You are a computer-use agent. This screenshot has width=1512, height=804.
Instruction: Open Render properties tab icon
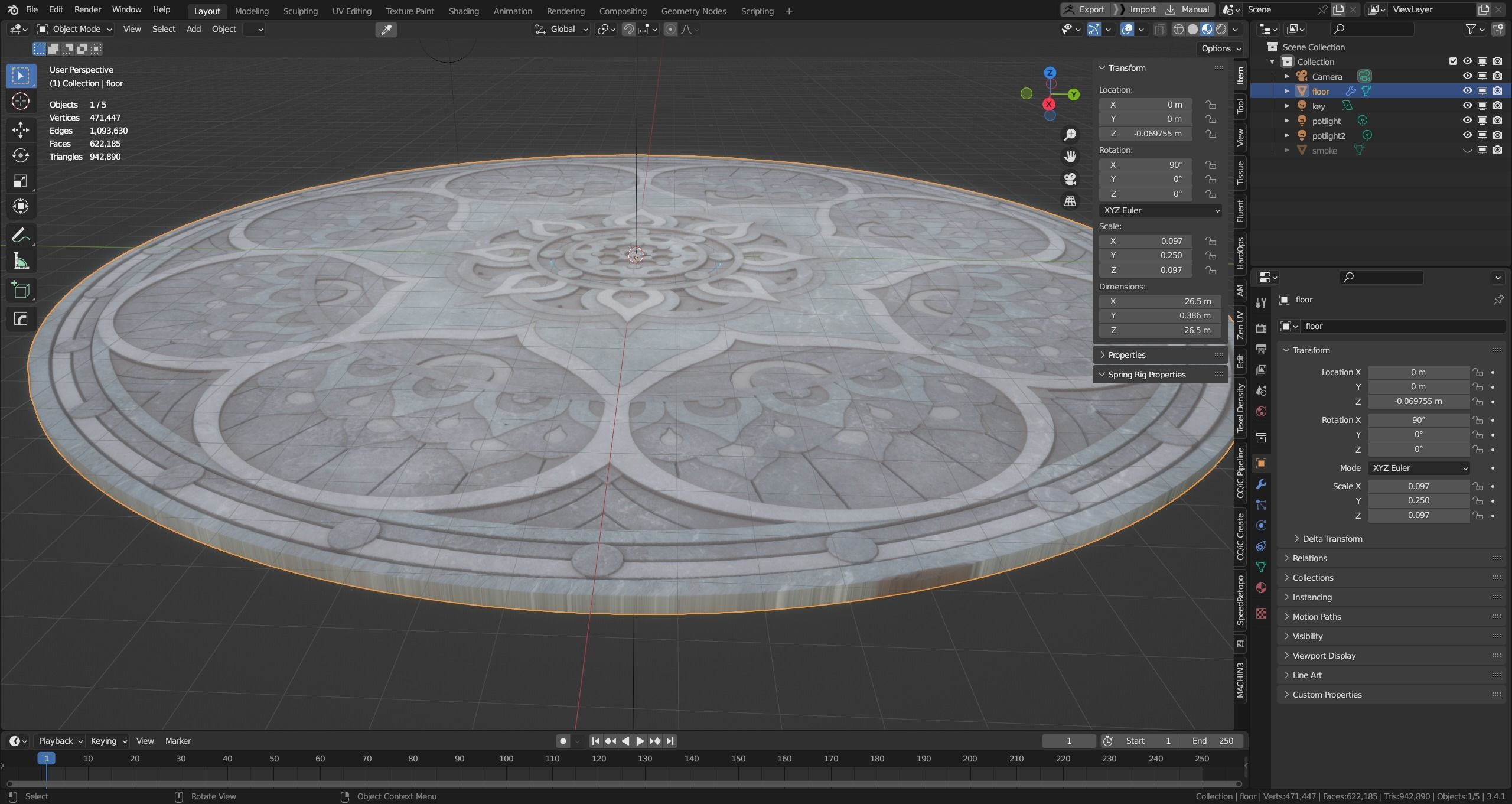[1261, 328]
